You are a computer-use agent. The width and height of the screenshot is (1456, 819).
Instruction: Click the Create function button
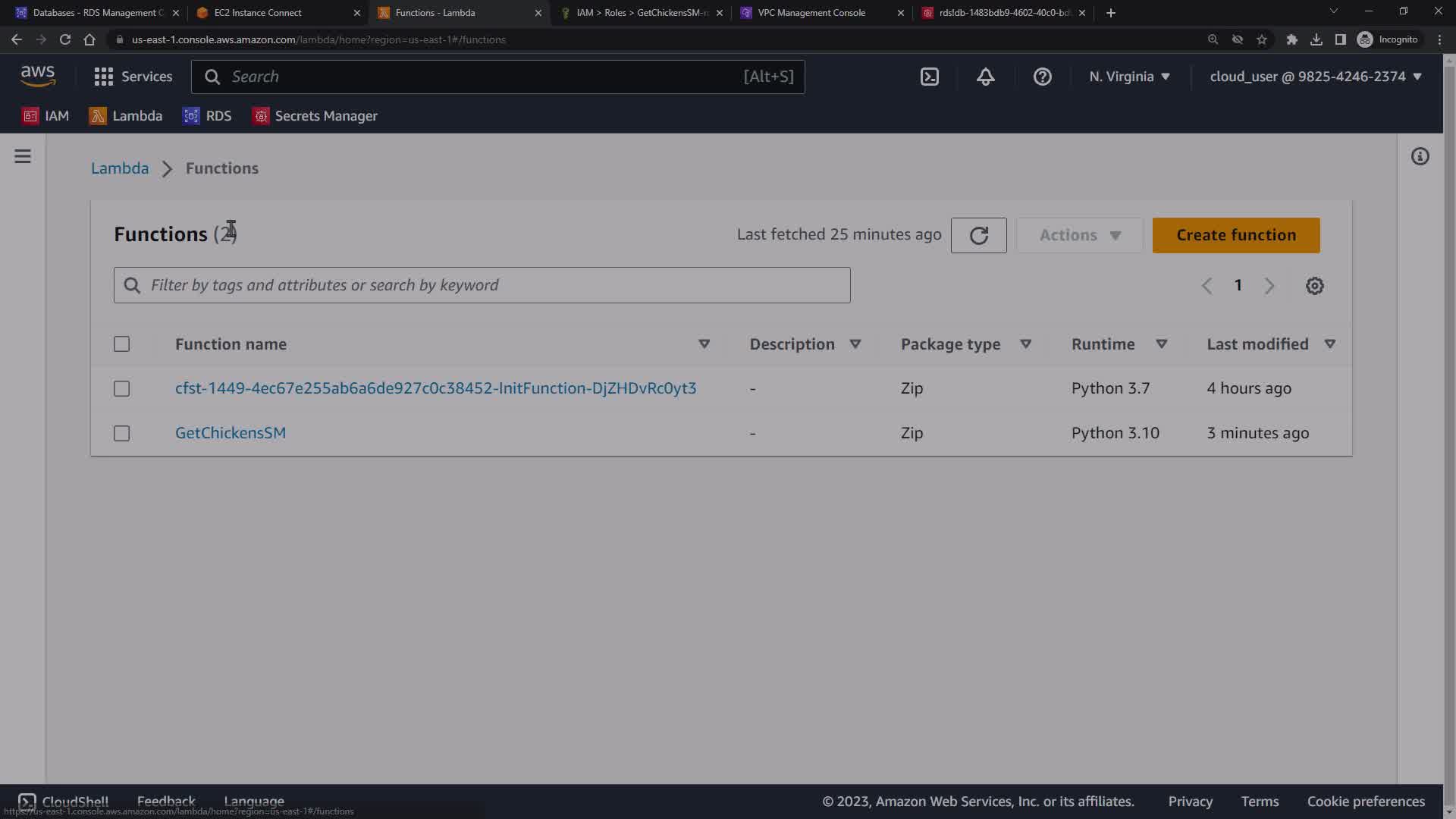pos(1235,235)
